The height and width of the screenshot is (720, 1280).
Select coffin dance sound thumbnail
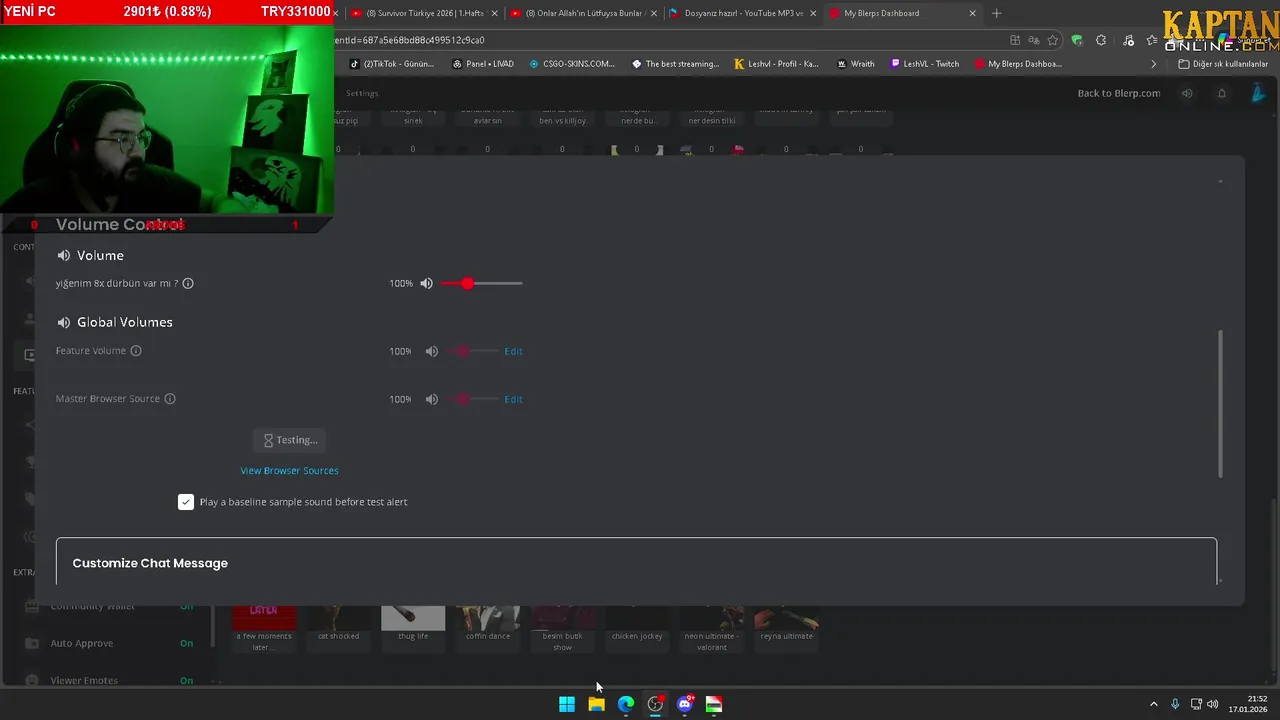pos(487,618)
